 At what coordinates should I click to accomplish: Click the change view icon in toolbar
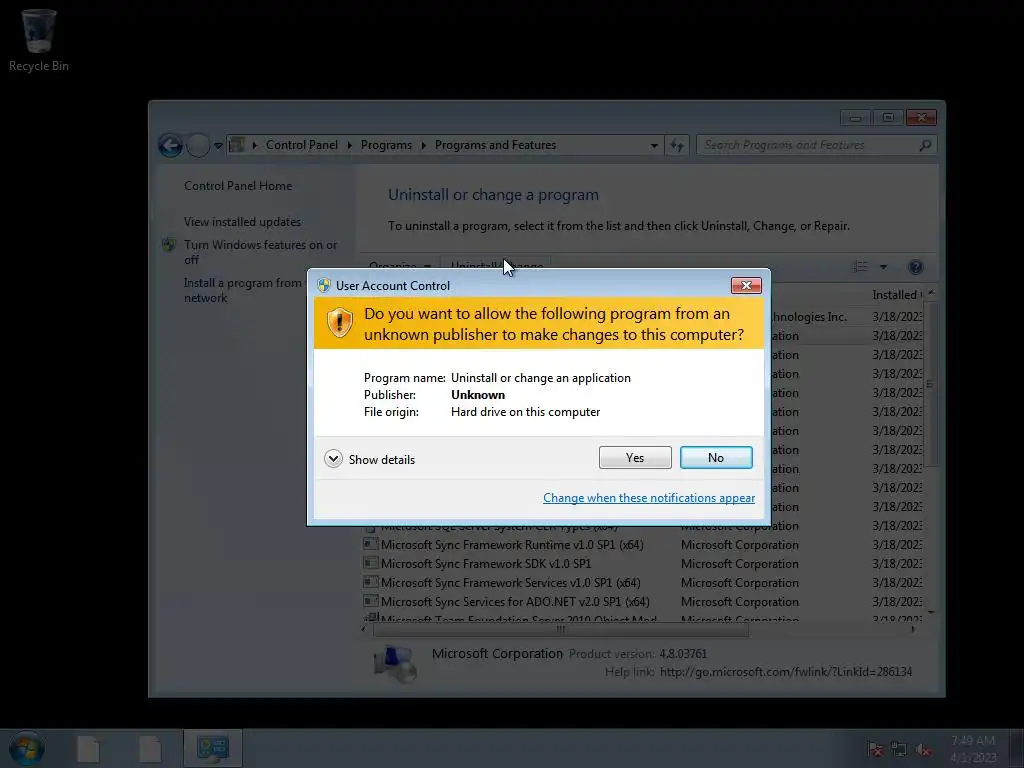(861, 266)
